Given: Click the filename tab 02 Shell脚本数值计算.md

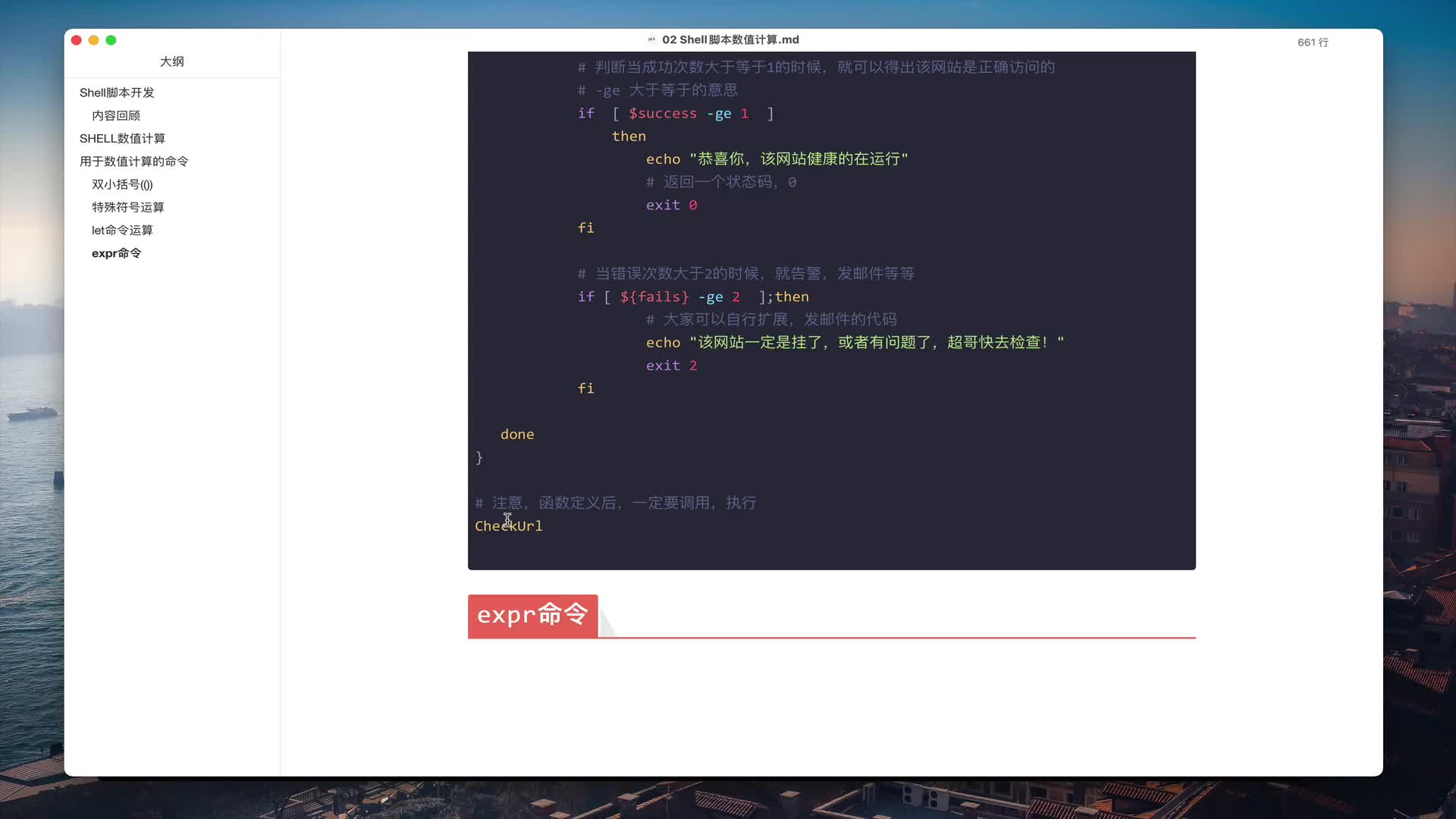Looking at the screenshot, I should click(729, 39).
